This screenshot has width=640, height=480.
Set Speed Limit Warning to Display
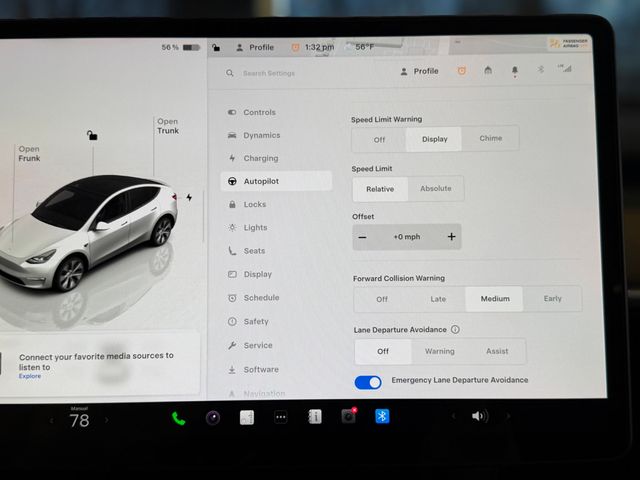(434, 139)
